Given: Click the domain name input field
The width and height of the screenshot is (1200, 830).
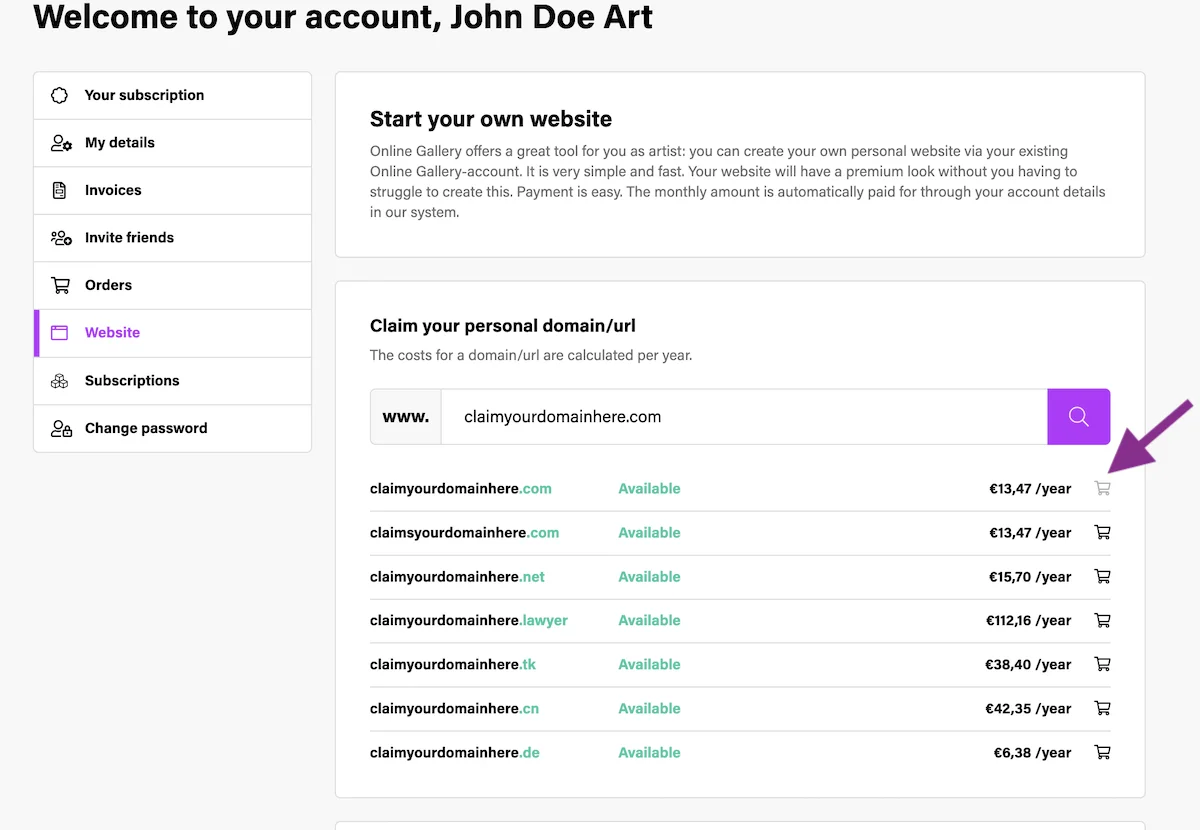Looking at the screenshot, I should pos(744,416).
